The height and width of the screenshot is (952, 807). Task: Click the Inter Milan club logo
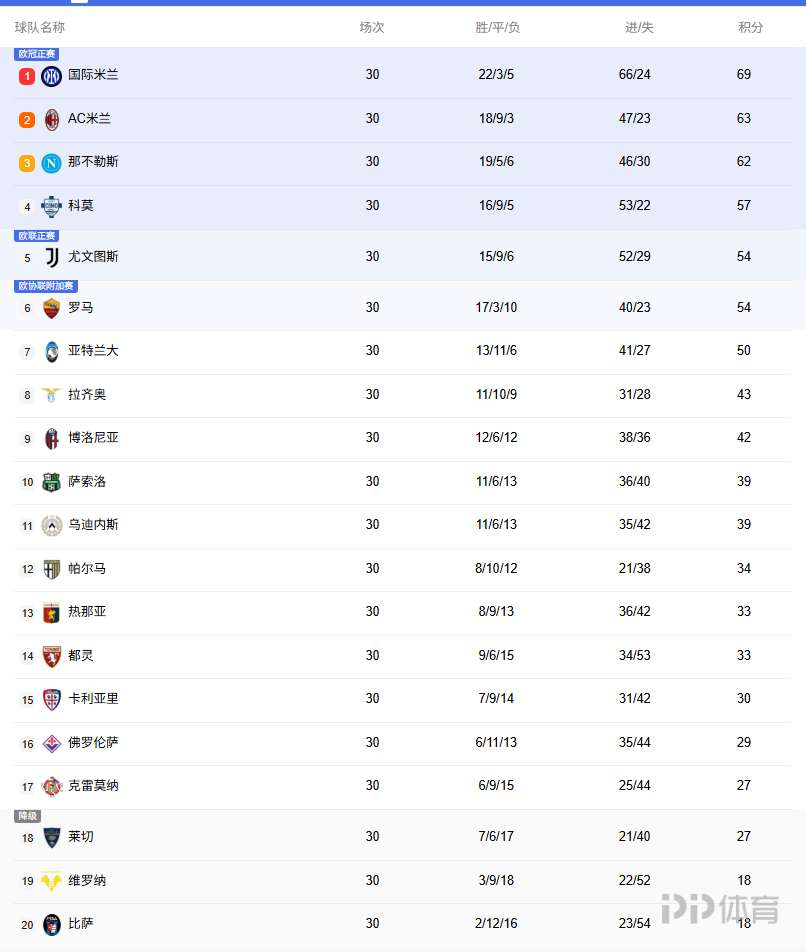pyautogui.click(x=51, y=76)
